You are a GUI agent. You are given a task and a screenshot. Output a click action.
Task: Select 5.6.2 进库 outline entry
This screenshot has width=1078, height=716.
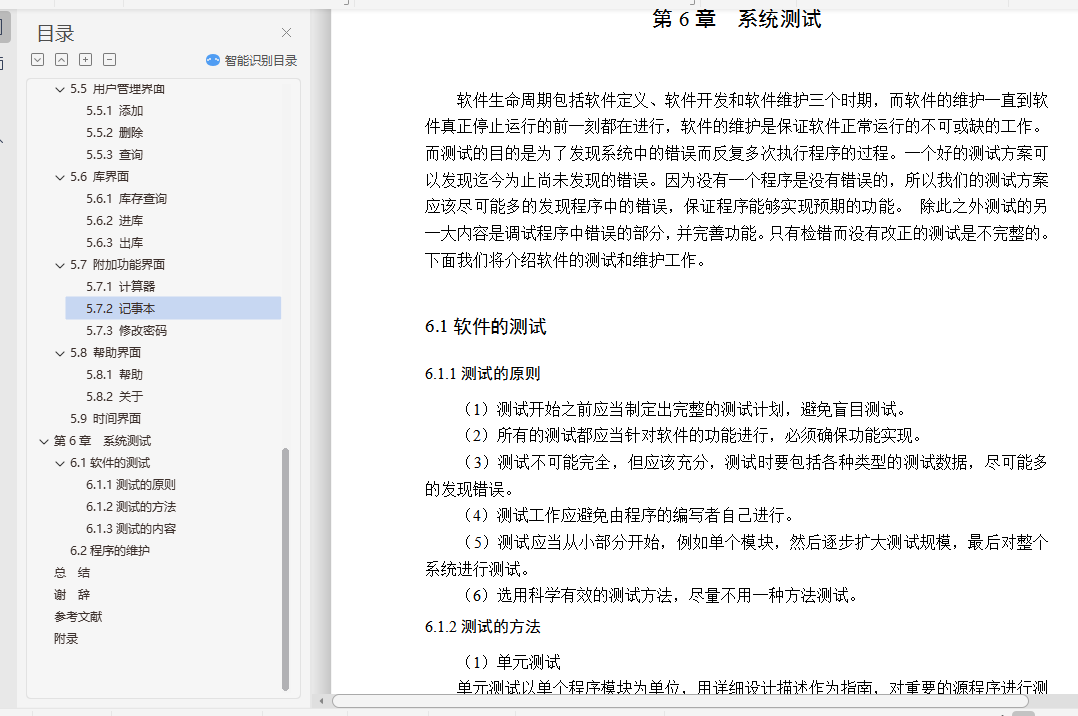pyautogui.click(x=115, y=221)
